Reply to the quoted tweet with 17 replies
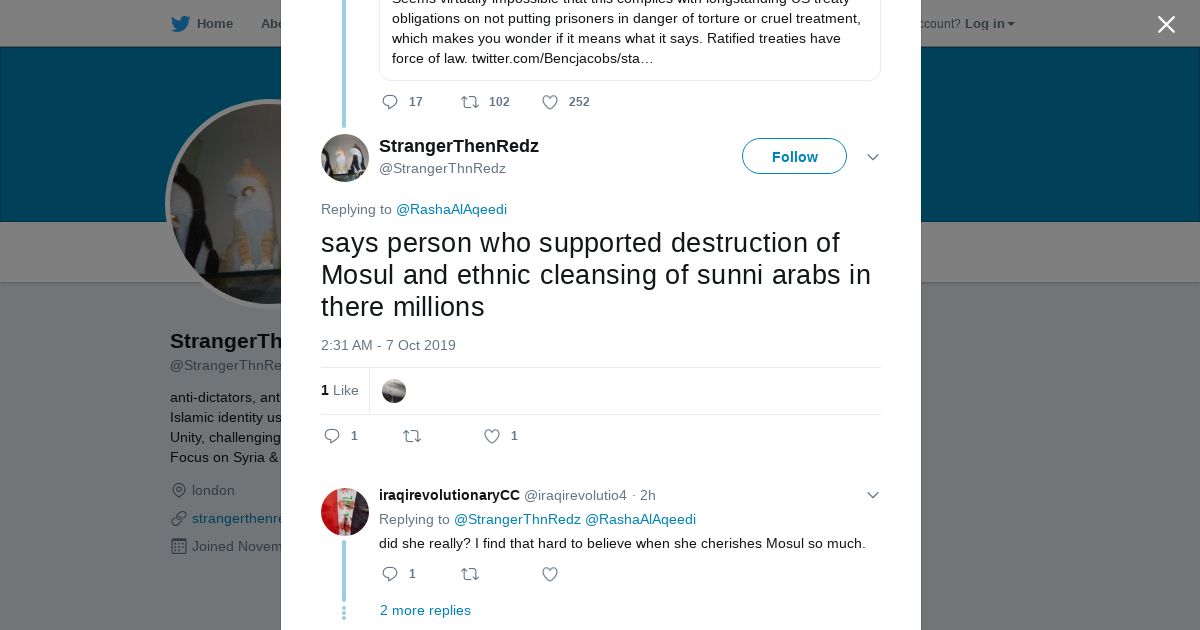1200x630 pixels. tap(391, 102)
